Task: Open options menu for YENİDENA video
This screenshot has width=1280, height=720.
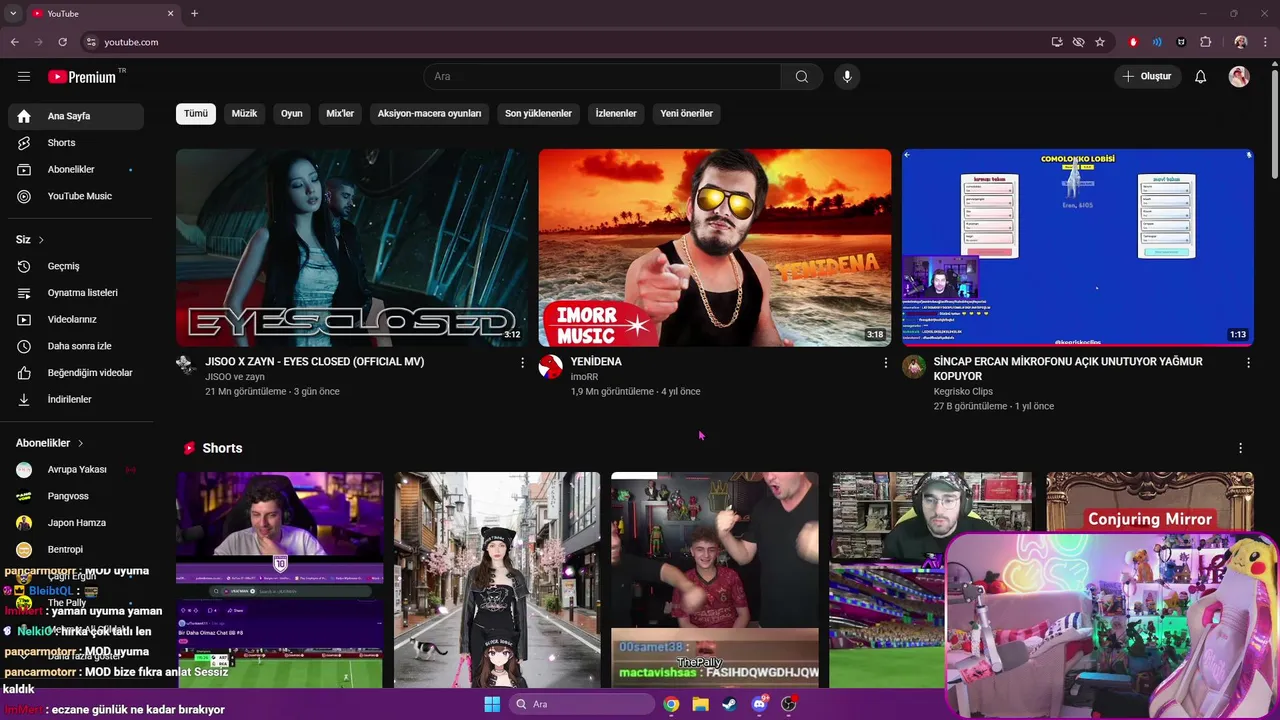Action: tap(885, 363)
